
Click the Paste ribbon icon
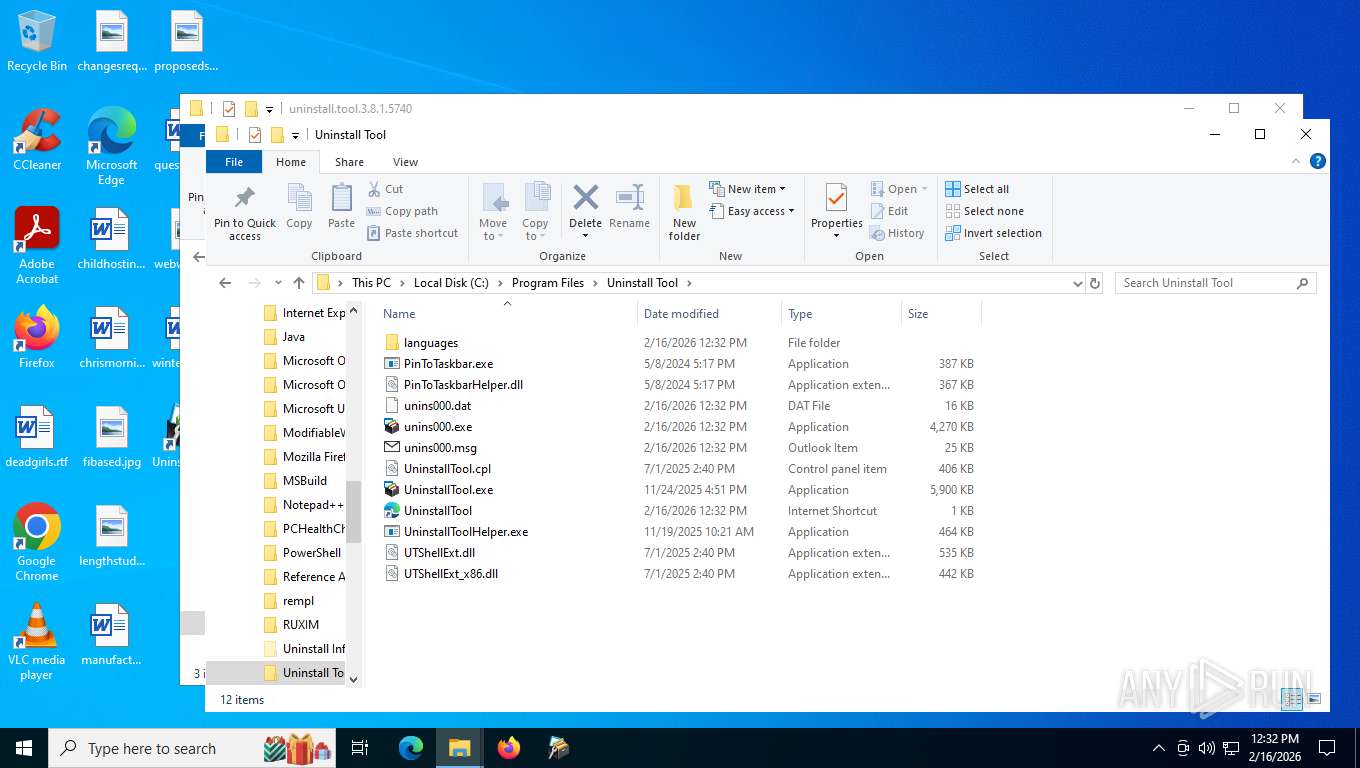(x=341, y=207)
